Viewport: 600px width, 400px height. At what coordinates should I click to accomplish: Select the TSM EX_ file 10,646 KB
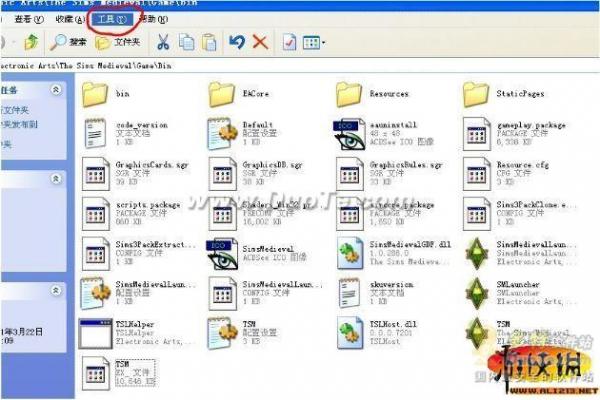click(119, 373)
